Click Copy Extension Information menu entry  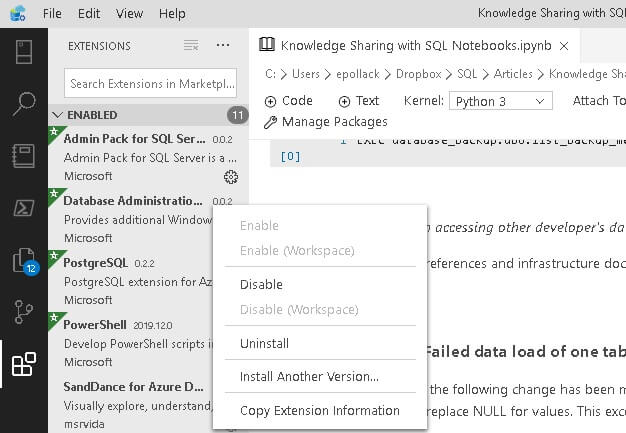pyautogui.click(x=319, y=411)
